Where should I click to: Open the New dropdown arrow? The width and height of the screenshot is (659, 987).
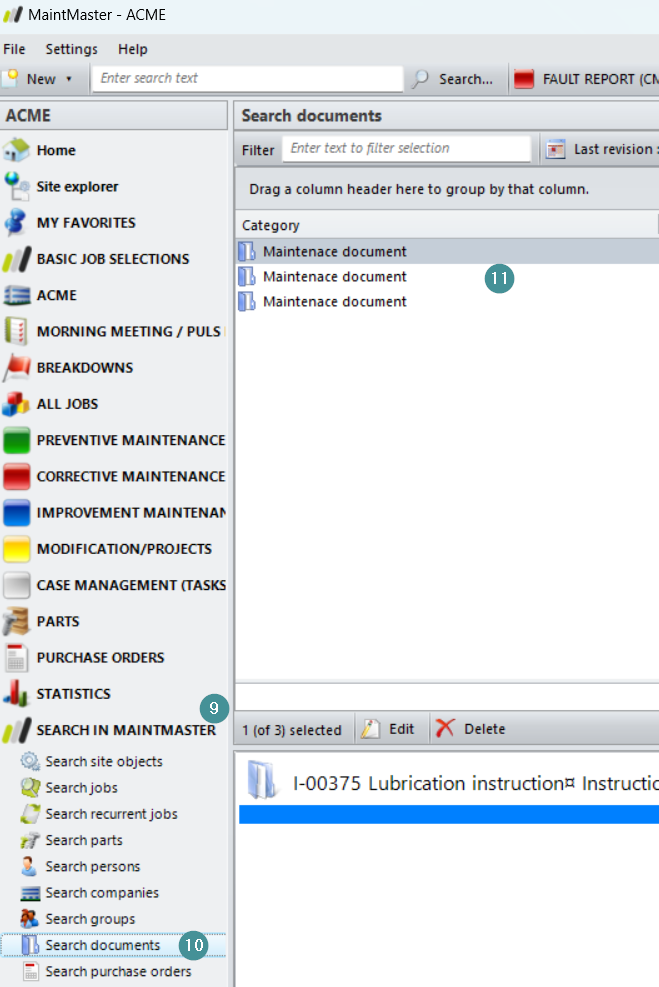click(69, 79)
